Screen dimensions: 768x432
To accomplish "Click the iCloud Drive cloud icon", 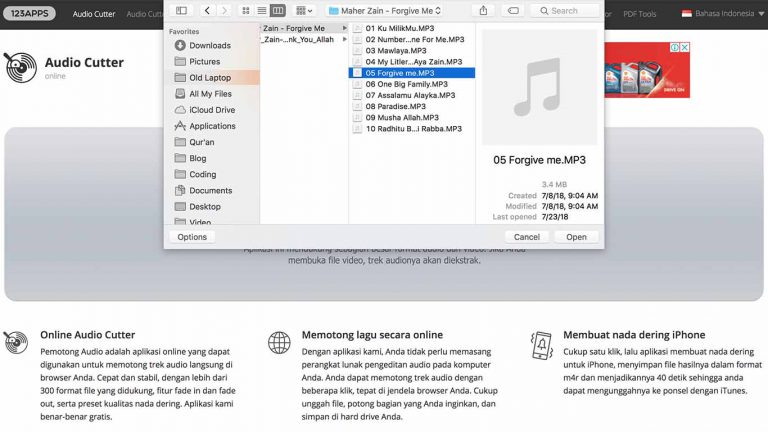I will pos(180,110).
